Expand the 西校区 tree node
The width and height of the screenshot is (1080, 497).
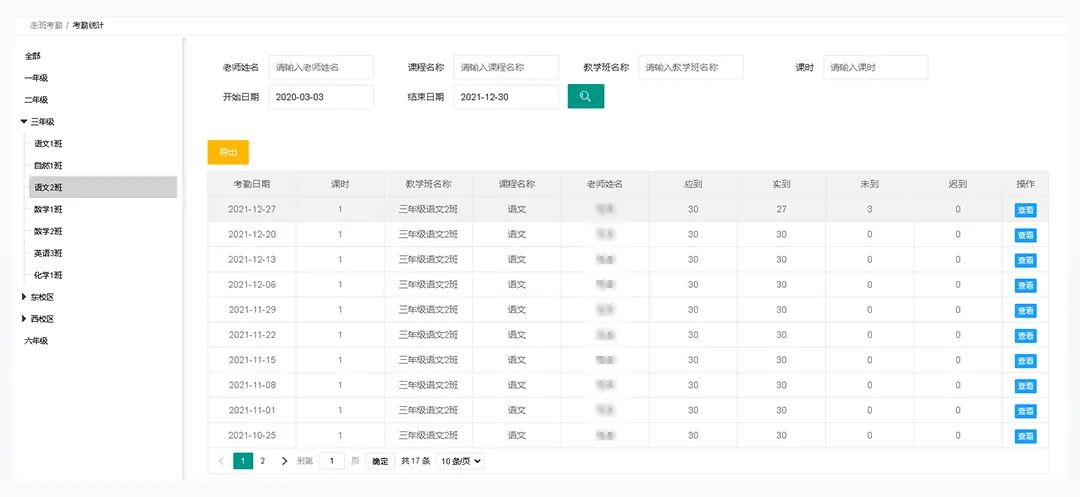[x=24, y=319]
